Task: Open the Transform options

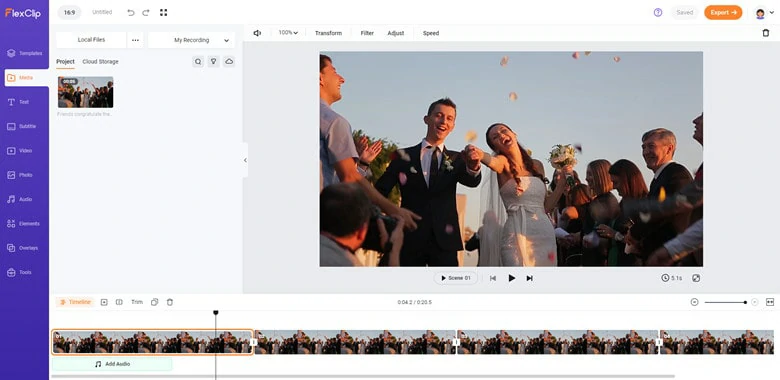Action: pos(328,33)
